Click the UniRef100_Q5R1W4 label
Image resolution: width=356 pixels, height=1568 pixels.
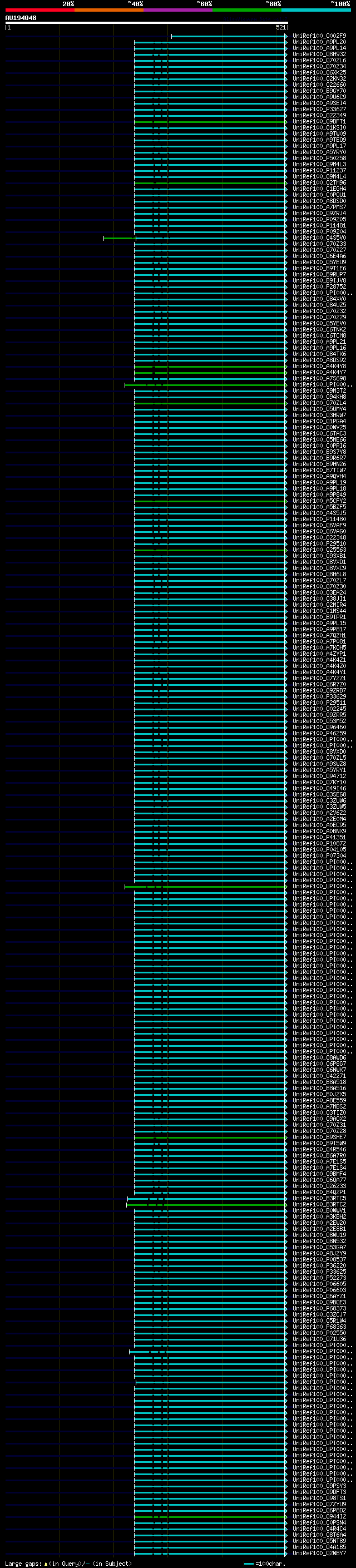pyautogui.click(x=319, y=1320)
